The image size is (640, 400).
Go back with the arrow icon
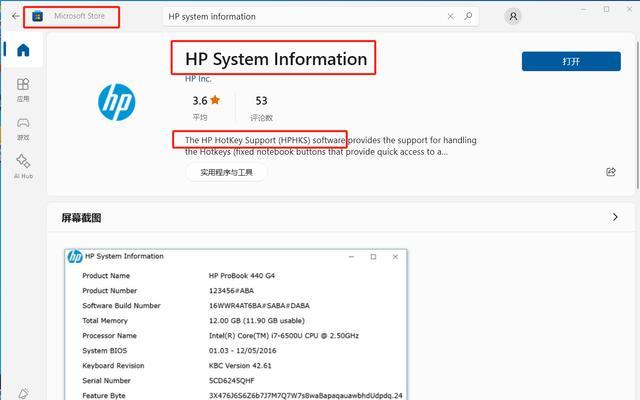coord(16,16)
